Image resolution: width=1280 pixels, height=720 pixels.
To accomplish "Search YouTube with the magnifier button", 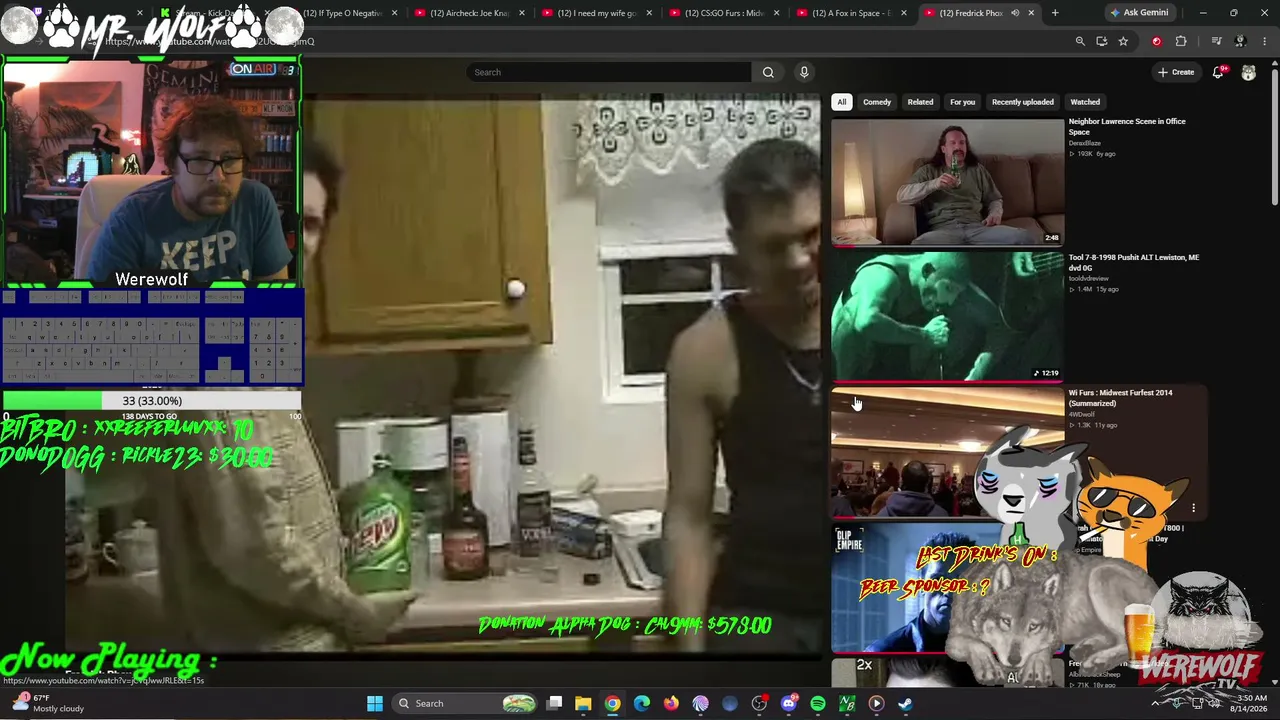I will point(768,72).
